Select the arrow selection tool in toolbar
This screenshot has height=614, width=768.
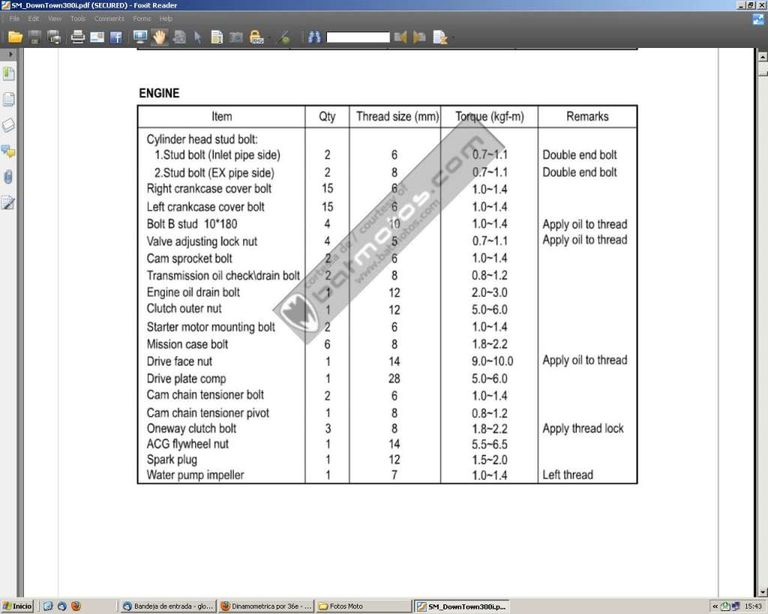197,37
